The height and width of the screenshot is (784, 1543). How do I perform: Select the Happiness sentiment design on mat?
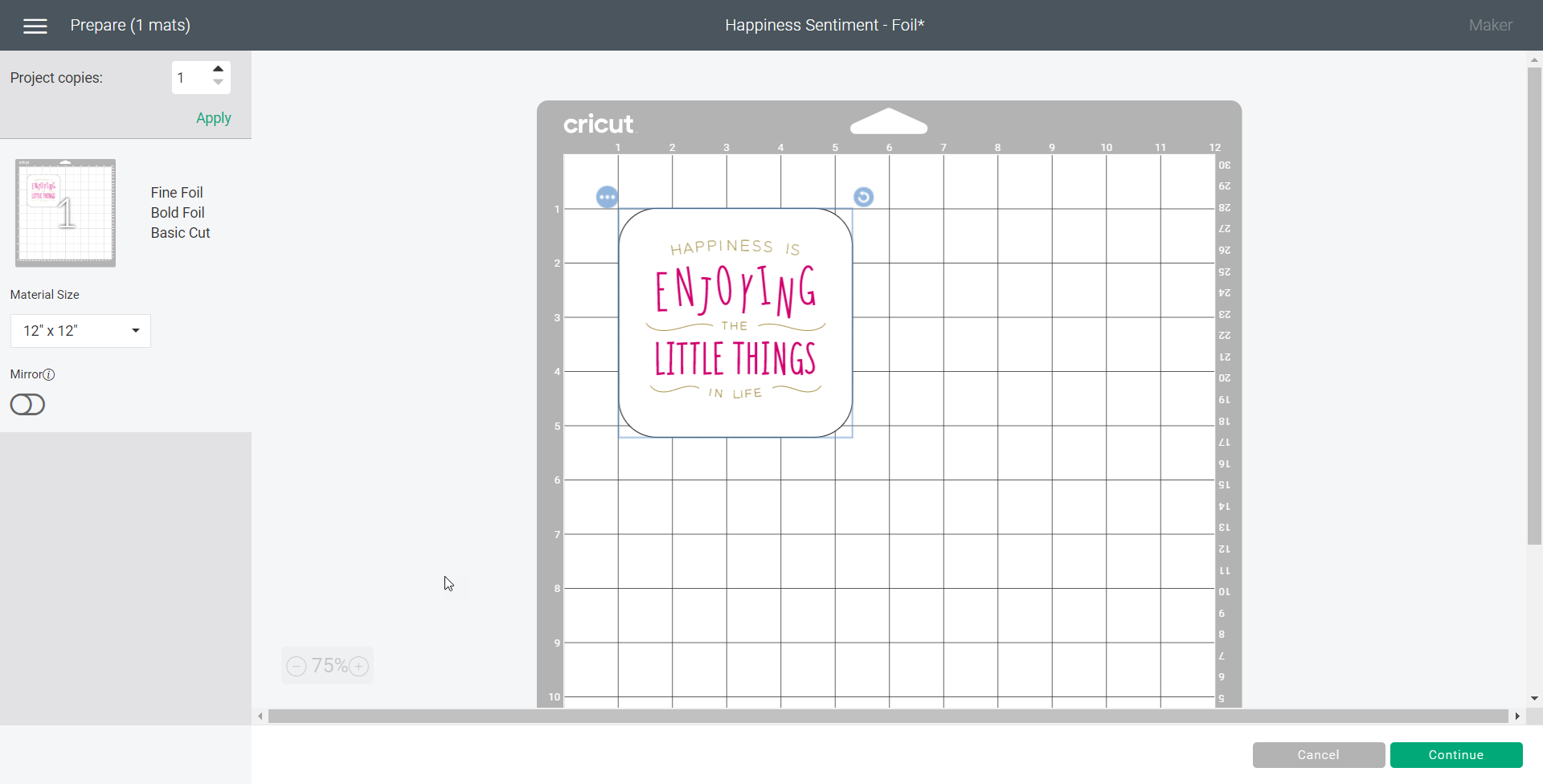click(735, 323)
